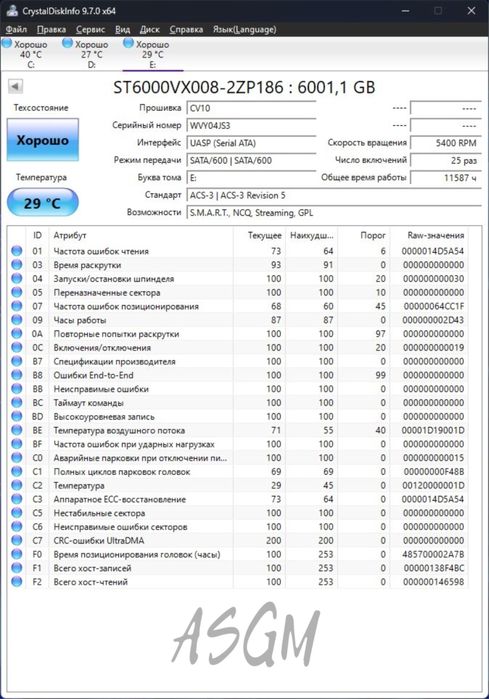Click status icon for attribute 03

[16, 265]
